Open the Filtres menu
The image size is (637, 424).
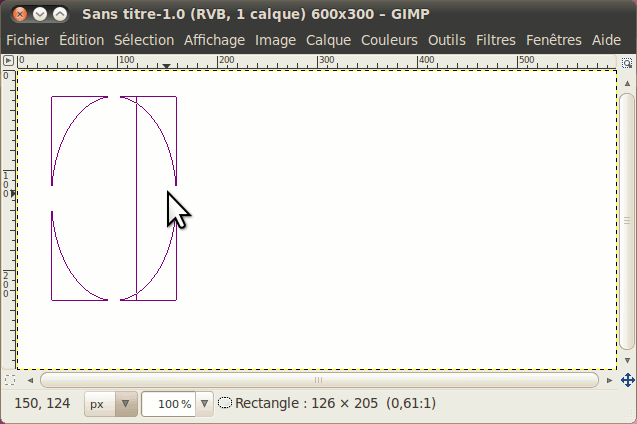coord(496,40)
